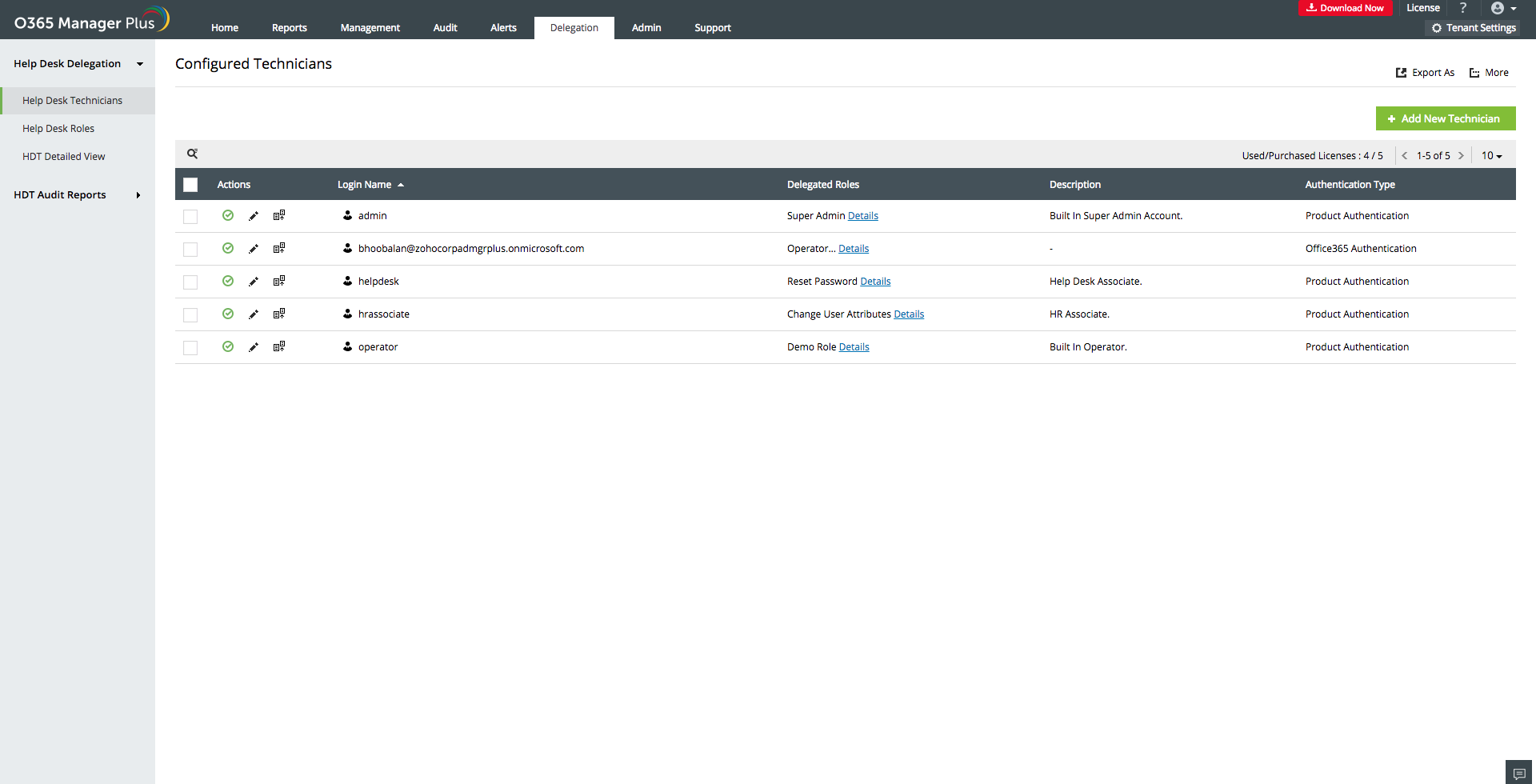Viewport: 1536px width, 784px height.
Task: Sort the table by the Login Name column
Action: click(x=365, y=185)
